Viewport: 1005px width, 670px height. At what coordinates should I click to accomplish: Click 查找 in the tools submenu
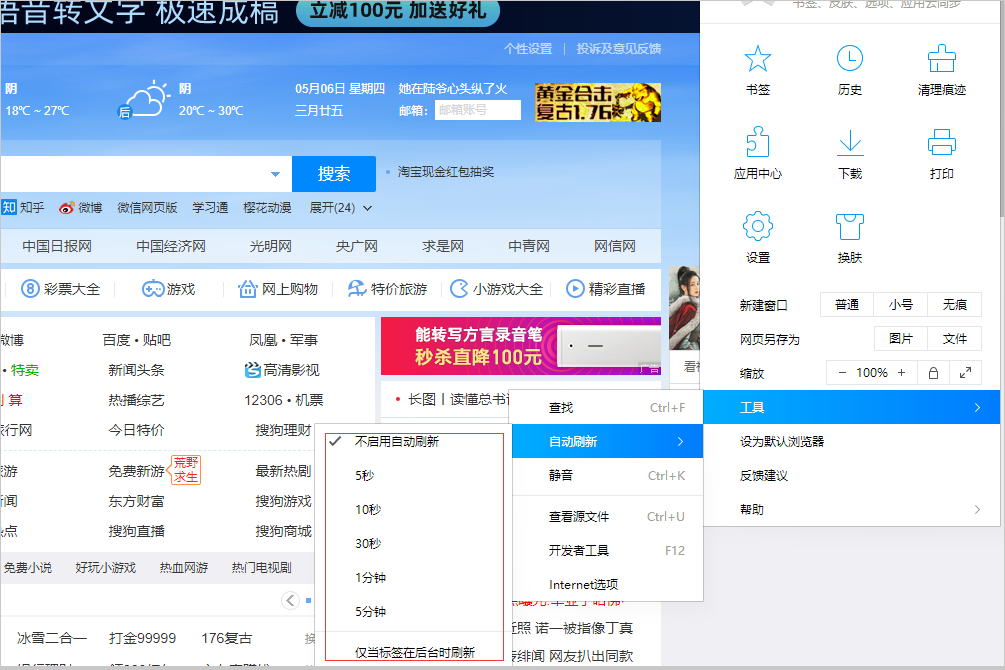(608, 407)
